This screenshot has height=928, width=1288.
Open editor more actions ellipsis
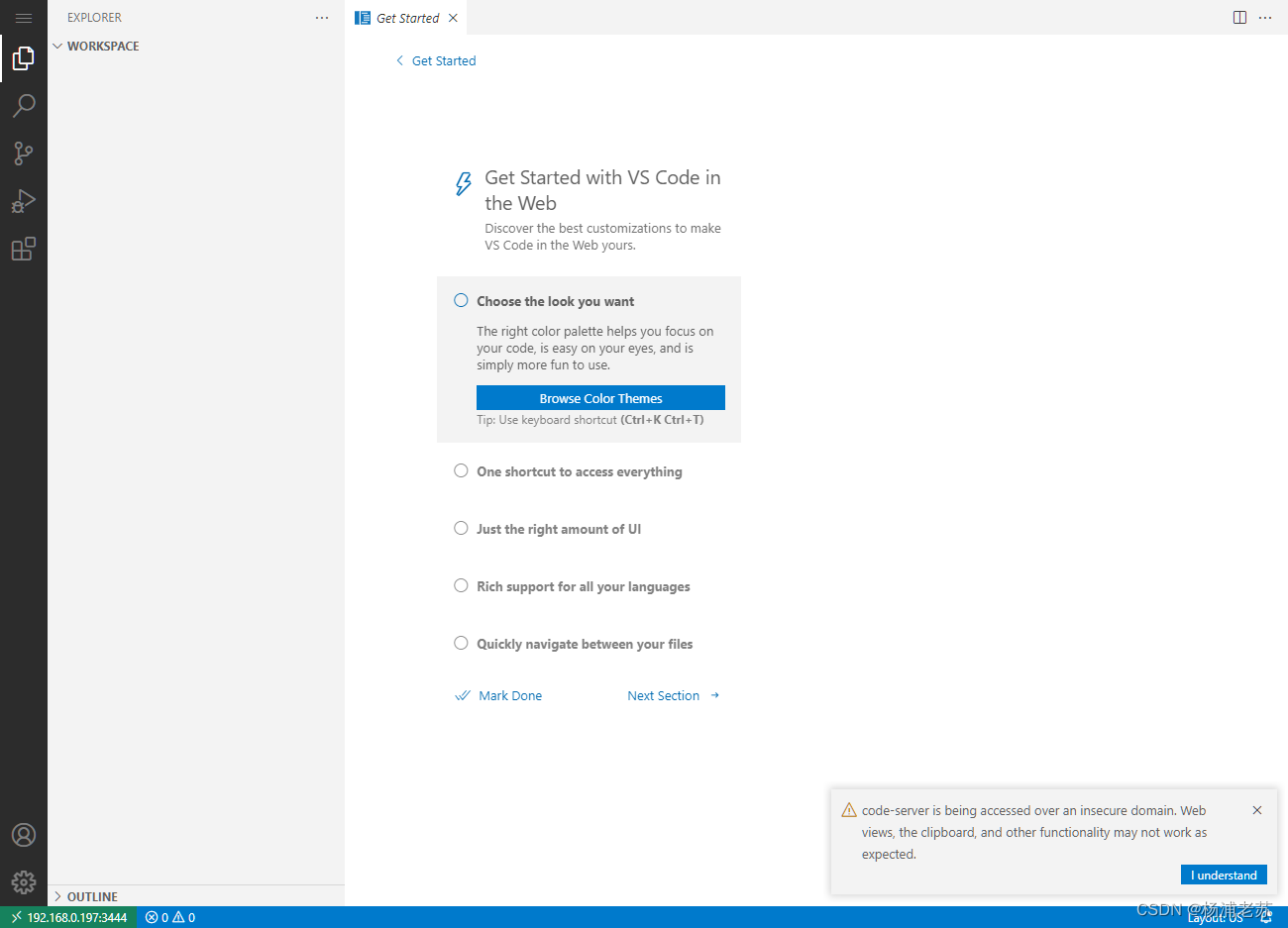[x=1265, y=18]
